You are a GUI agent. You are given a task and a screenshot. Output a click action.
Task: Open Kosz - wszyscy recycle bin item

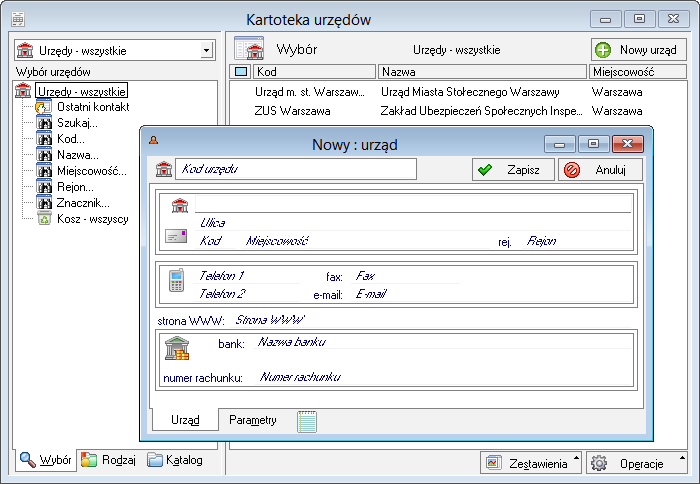[x=92, y=219]
